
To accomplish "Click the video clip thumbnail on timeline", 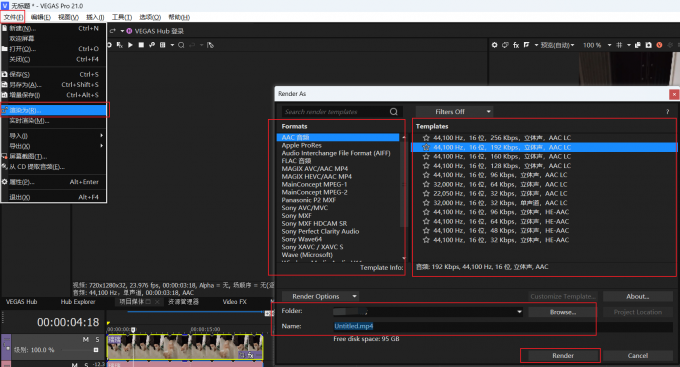I will (x=185, y=347).
